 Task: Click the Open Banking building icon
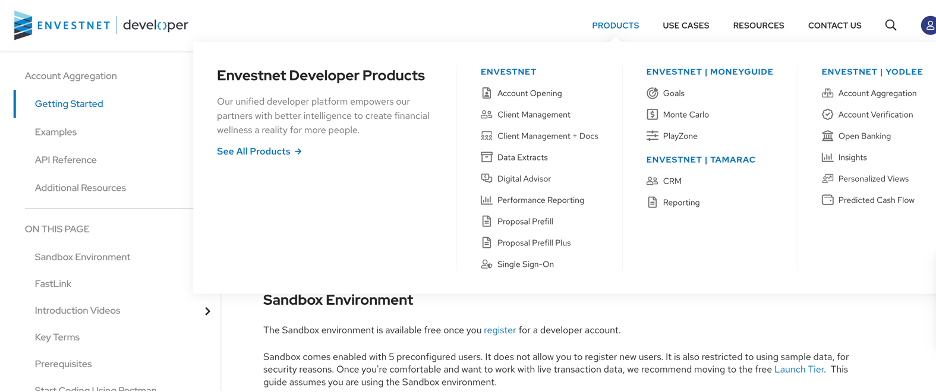827,136
